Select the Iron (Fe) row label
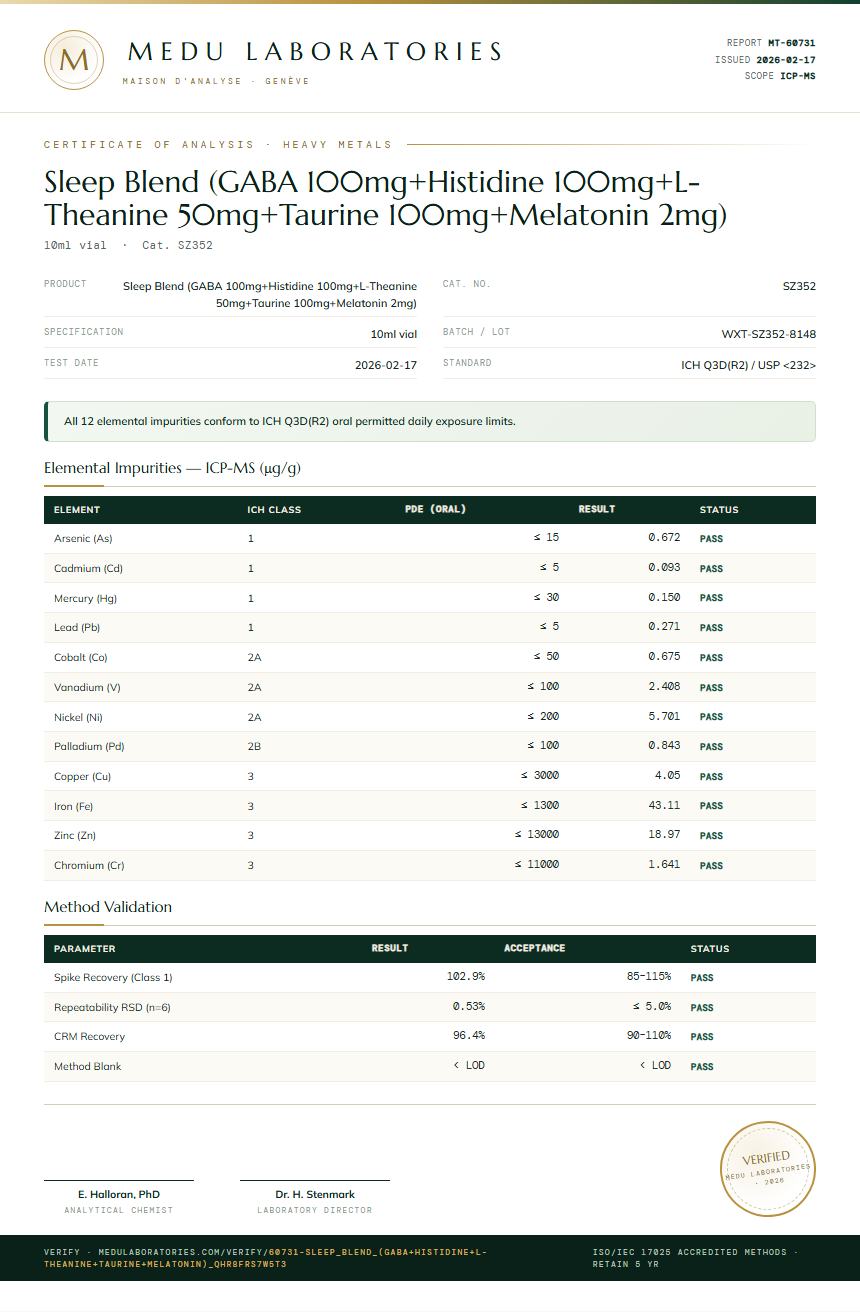This screenshot has height=1312, width=860. 73,806
